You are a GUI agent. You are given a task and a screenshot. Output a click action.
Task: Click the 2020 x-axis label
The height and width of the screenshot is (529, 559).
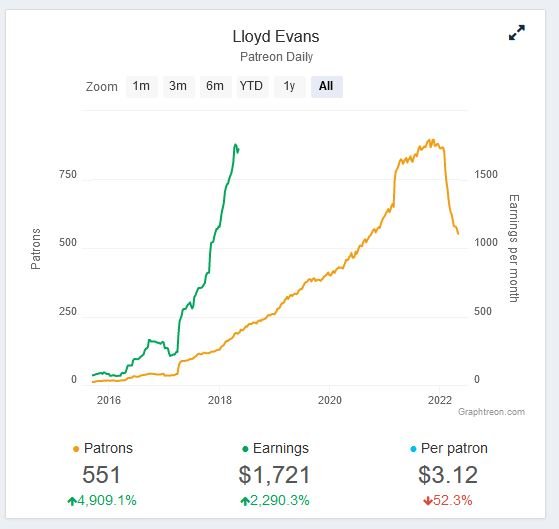330,400
